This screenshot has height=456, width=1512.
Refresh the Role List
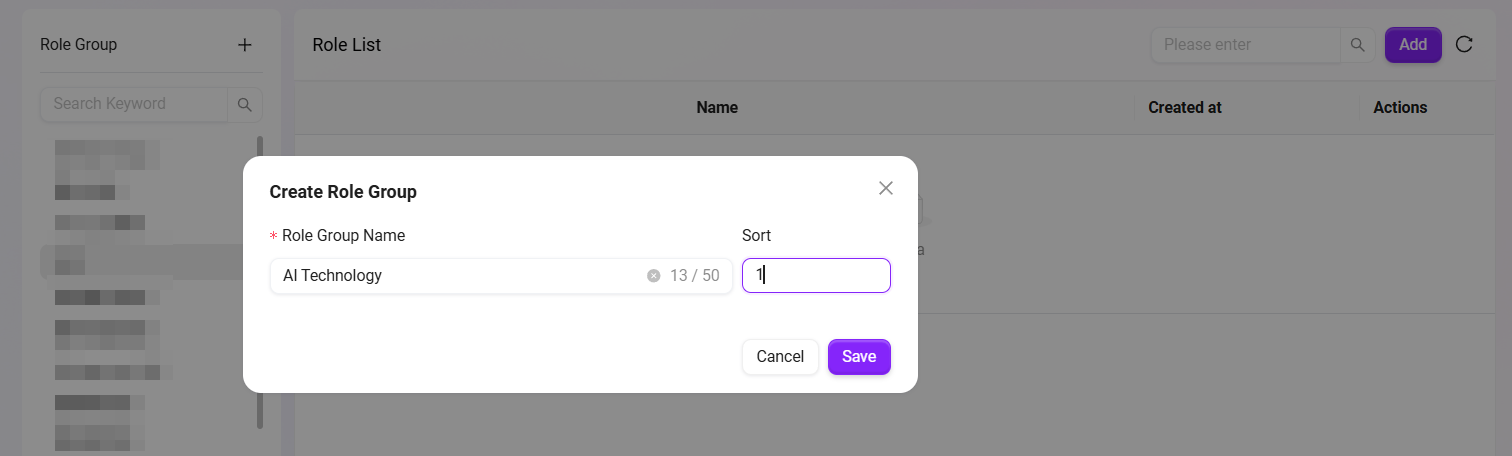click(1464, 44)
